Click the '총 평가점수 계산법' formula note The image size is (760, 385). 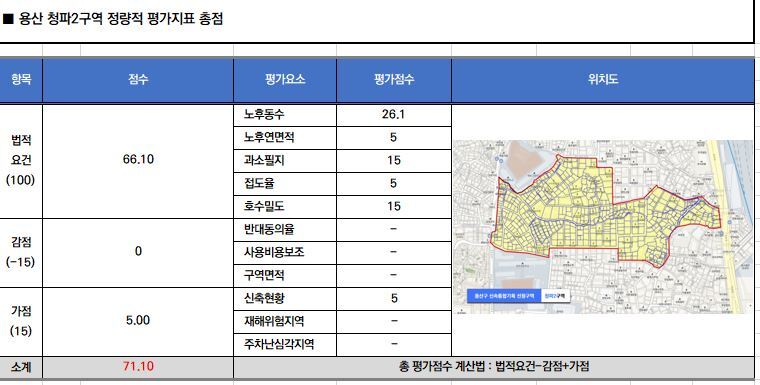point(494,367)
